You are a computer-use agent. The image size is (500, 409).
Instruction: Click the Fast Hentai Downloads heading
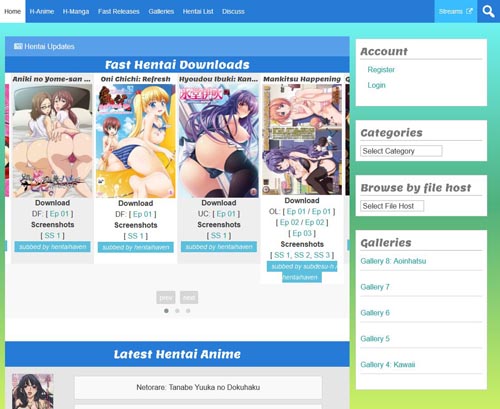coord(177,65)
